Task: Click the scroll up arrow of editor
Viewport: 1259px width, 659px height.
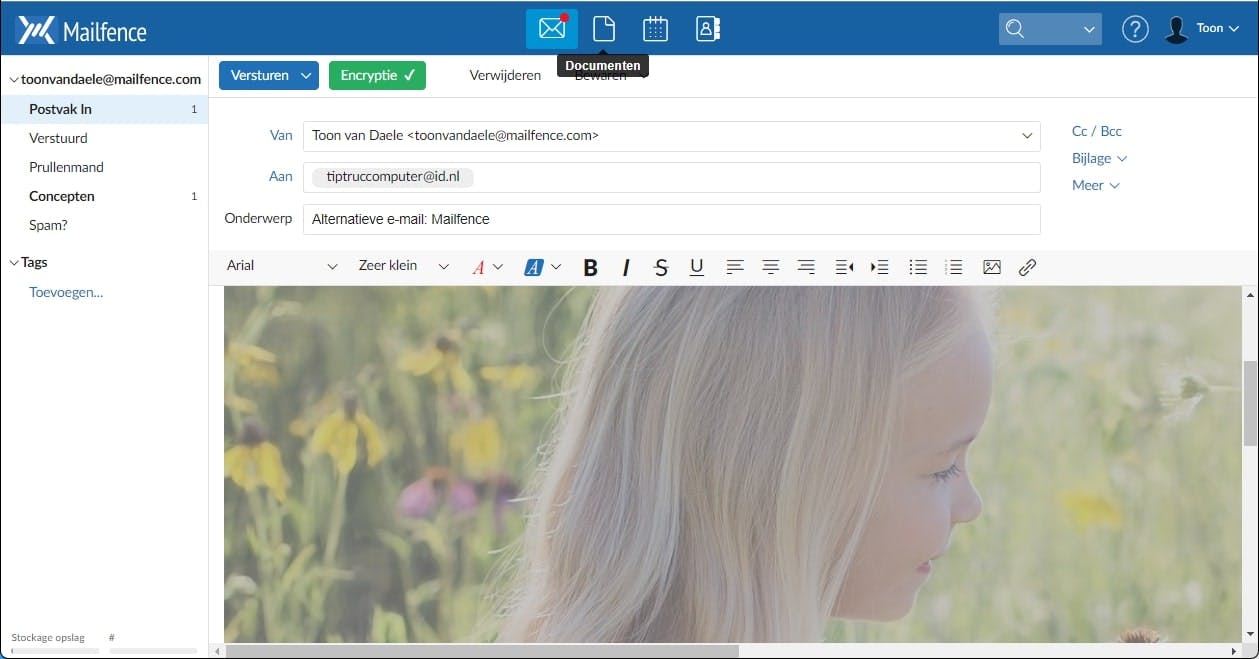Action: (1251, 295)
